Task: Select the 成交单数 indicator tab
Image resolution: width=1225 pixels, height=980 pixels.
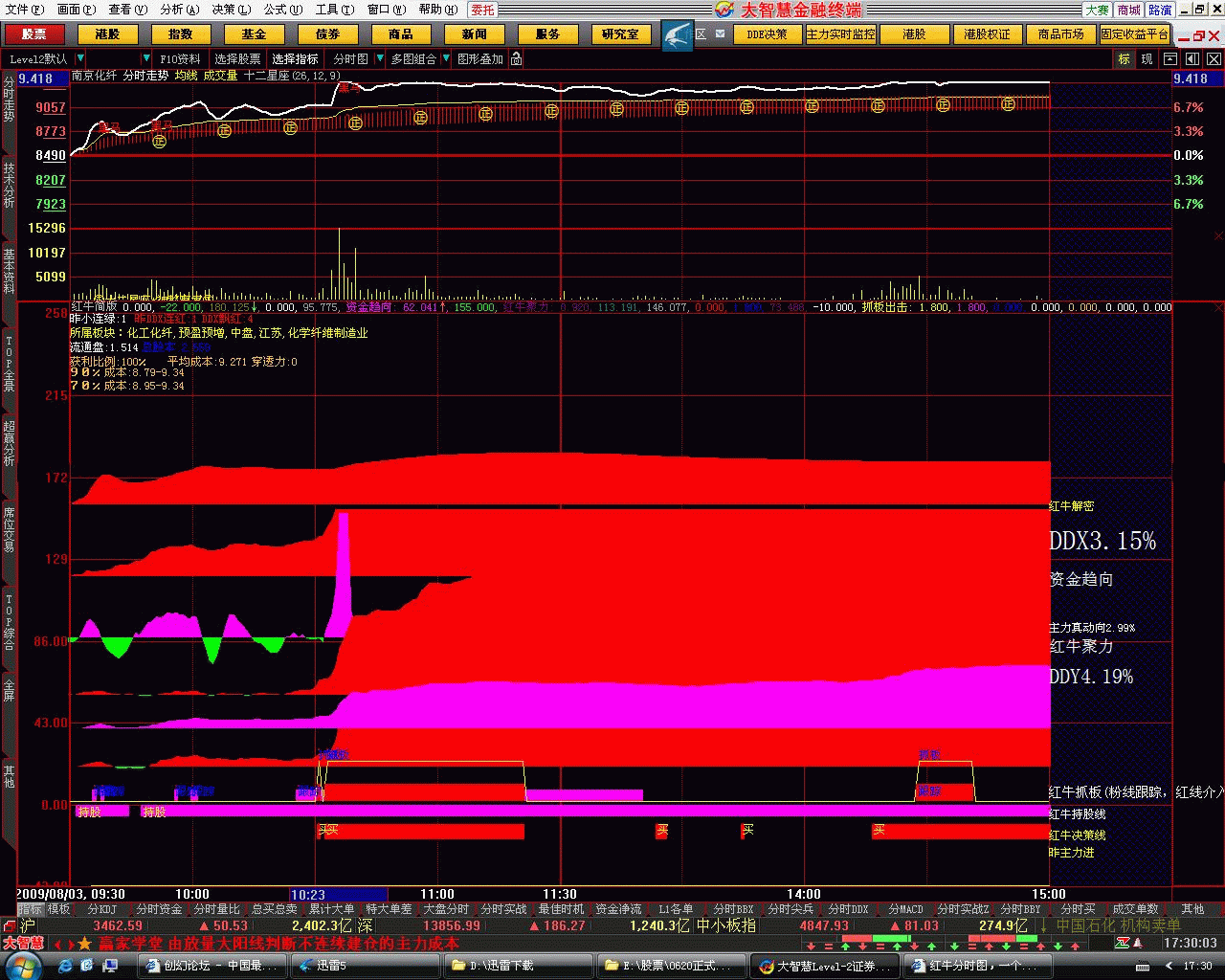Action: pos(1135,909)
